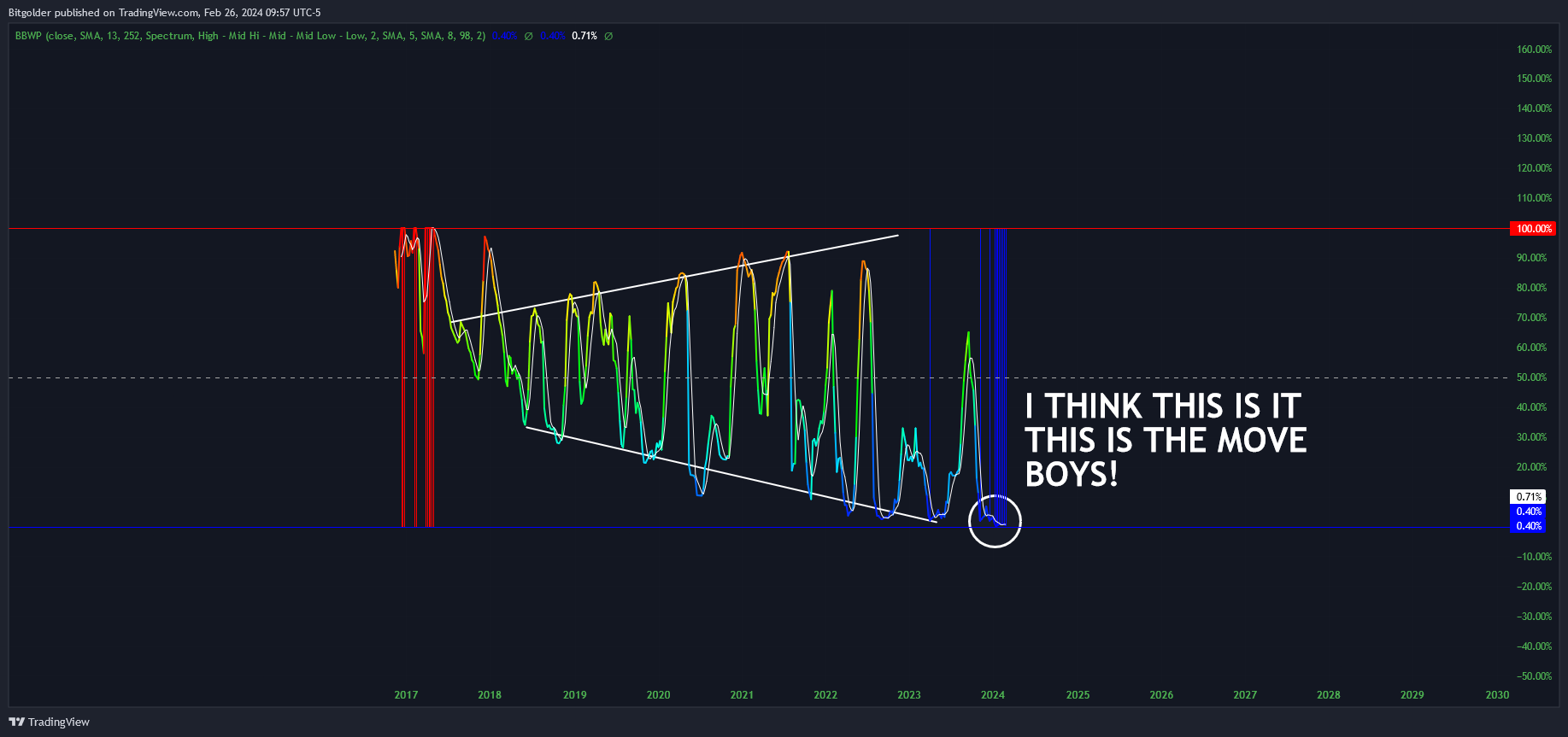Click the 2026 label on the time axis
The width and height of the screenshot is (1568, 737).
click(1161, 695)
